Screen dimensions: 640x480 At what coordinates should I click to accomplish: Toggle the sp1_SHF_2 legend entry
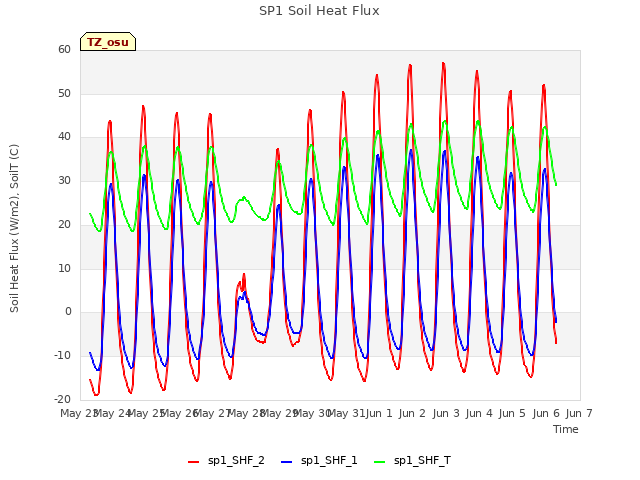point(226,460)
